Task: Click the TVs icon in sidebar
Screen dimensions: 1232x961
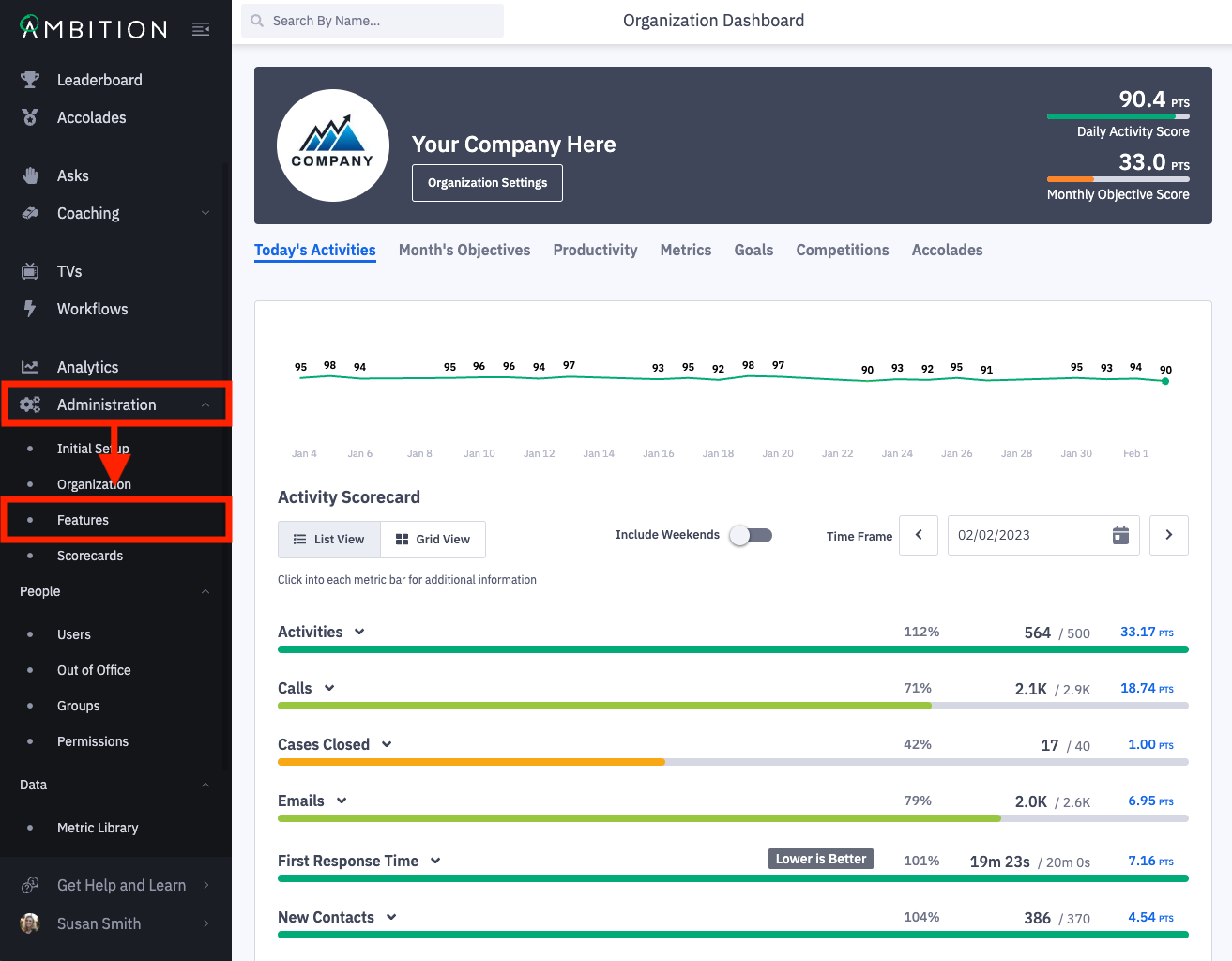Action: (30, 271)
